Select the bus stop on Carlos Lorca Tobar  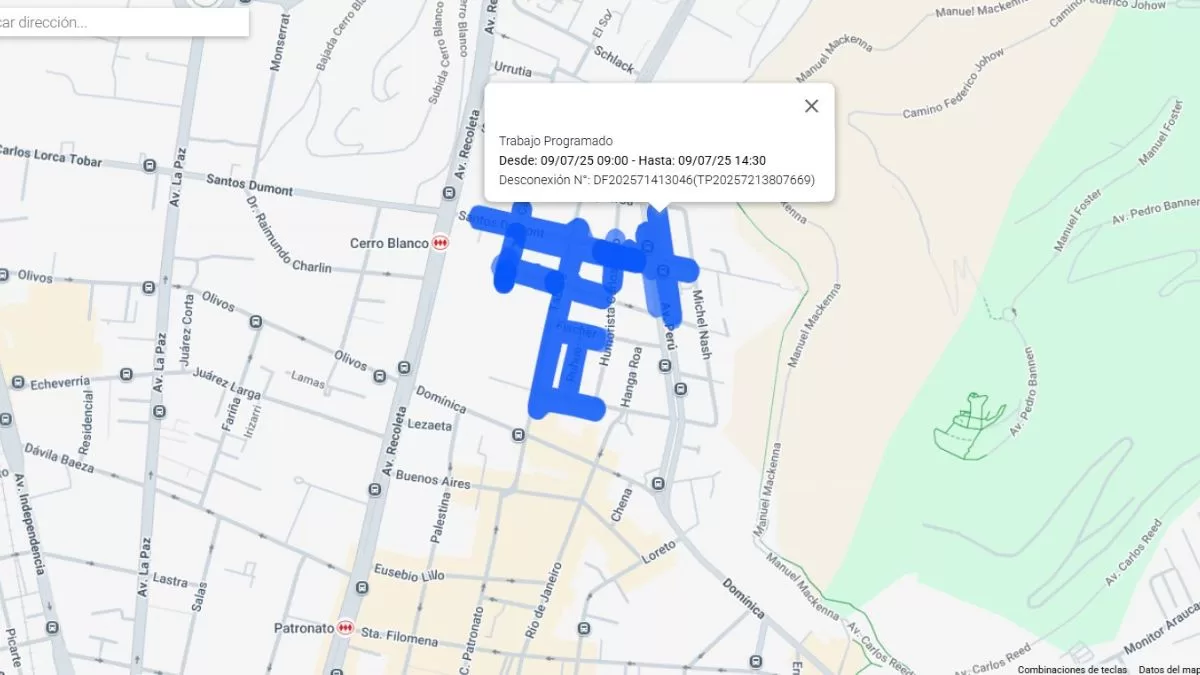pyautogui.click(x=149, y=165)
